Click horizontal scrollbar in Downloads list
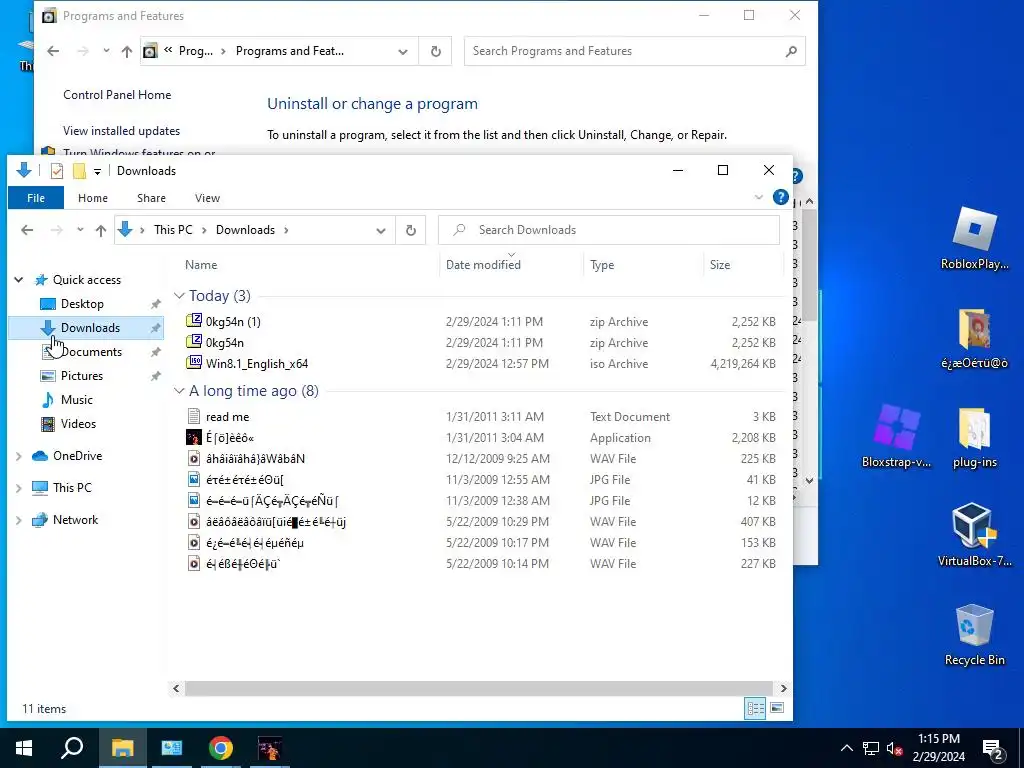 pos(479,688)
